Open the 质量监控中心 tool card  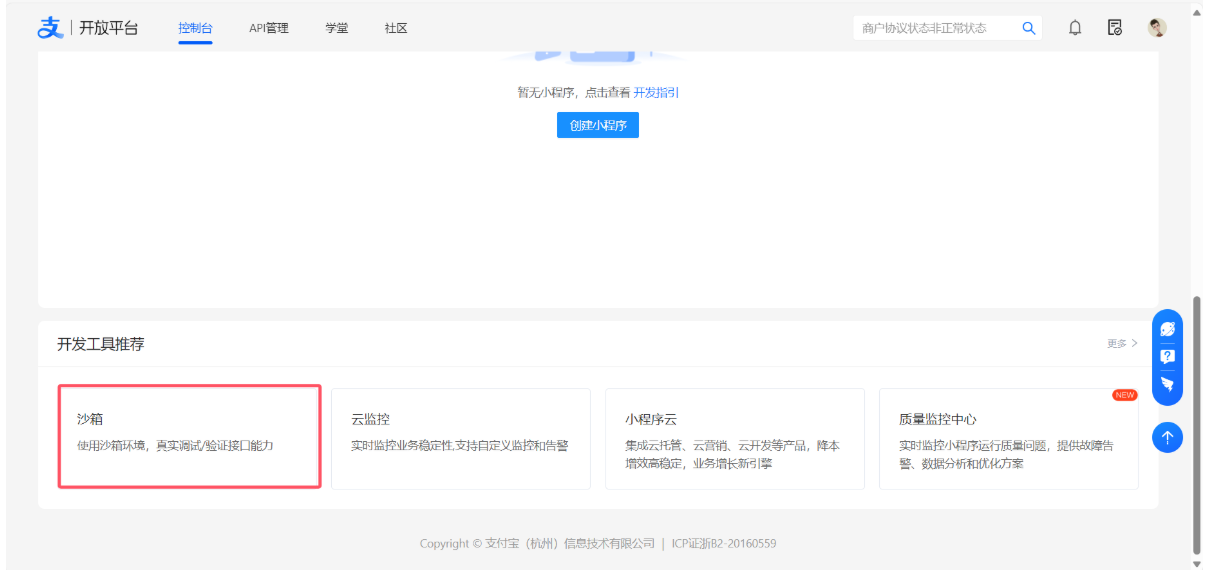pos(1009,439)
